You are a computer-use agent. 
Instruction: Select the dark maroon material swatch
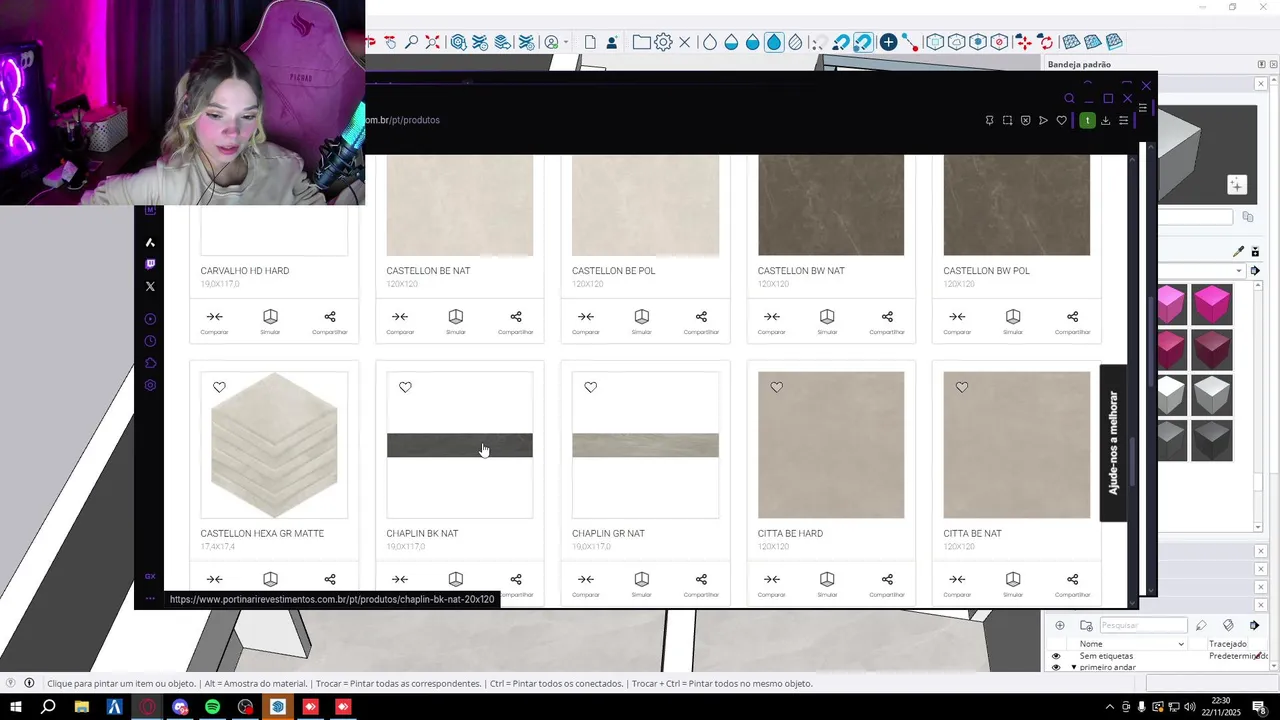pyautogui.click(x=1211, y=349)
